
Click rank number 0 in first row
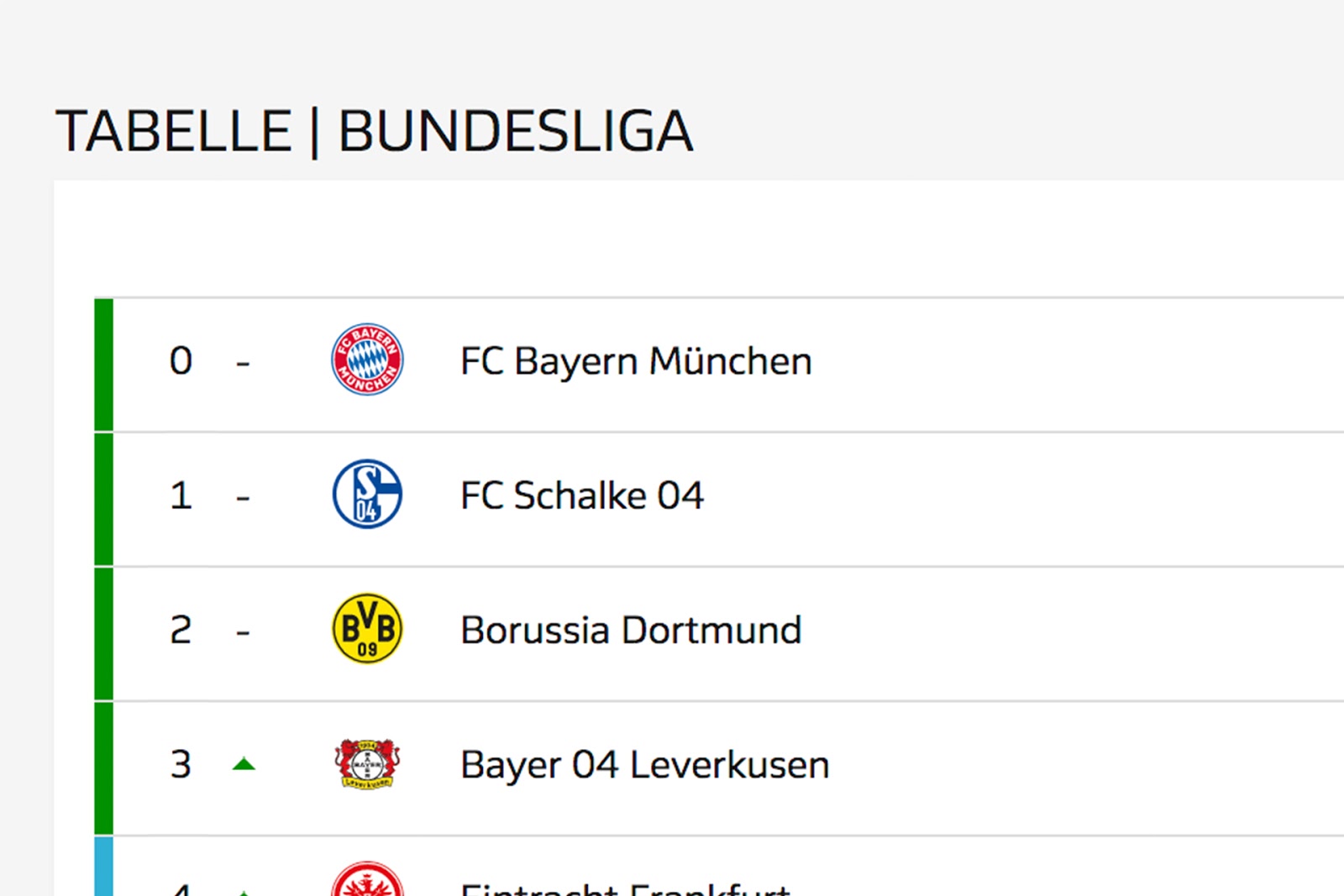pos(181,361)
